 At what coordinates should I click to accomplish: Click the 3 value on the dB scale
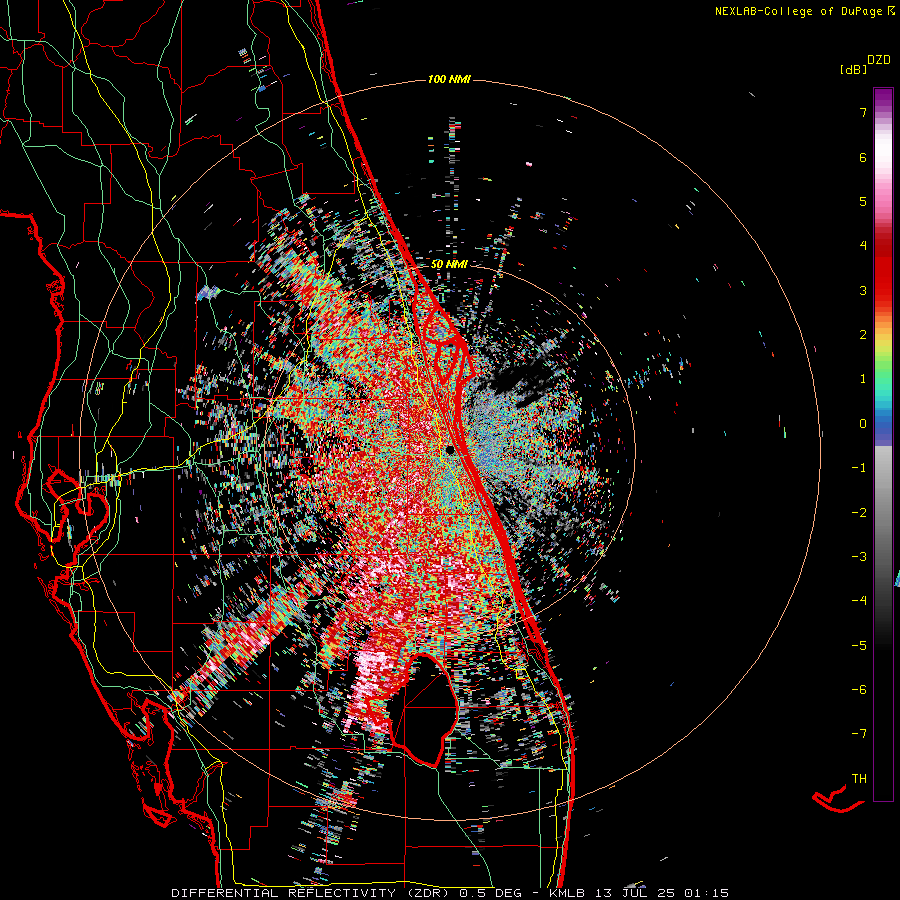(863, 290)
